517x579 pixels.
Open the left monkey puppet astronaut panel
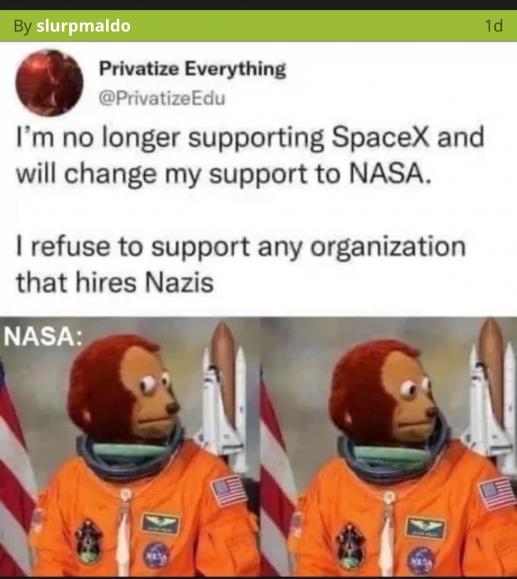[x=130, y=447]
